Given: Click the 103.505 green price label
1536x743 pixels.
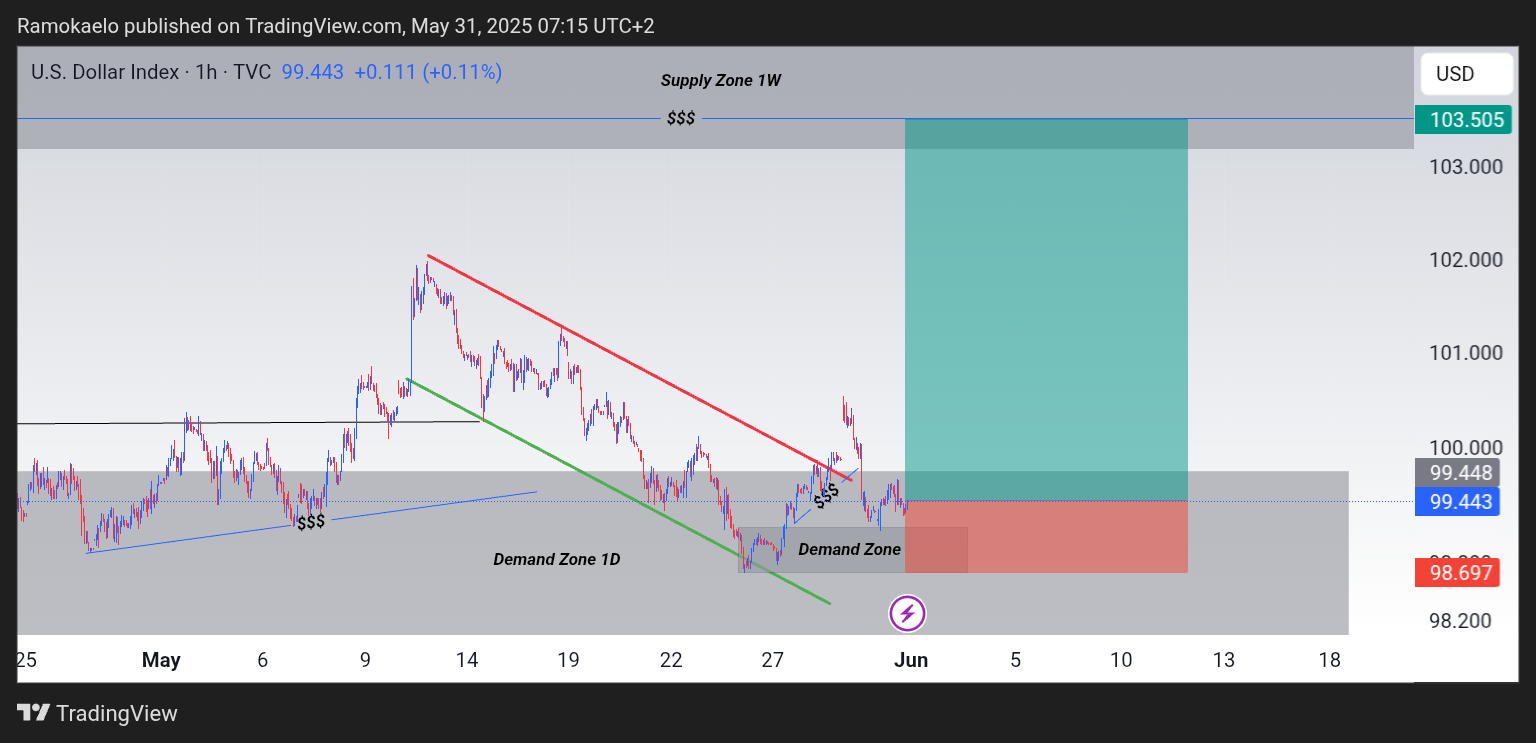Looking at the screenshot, I should point(1466,120).
